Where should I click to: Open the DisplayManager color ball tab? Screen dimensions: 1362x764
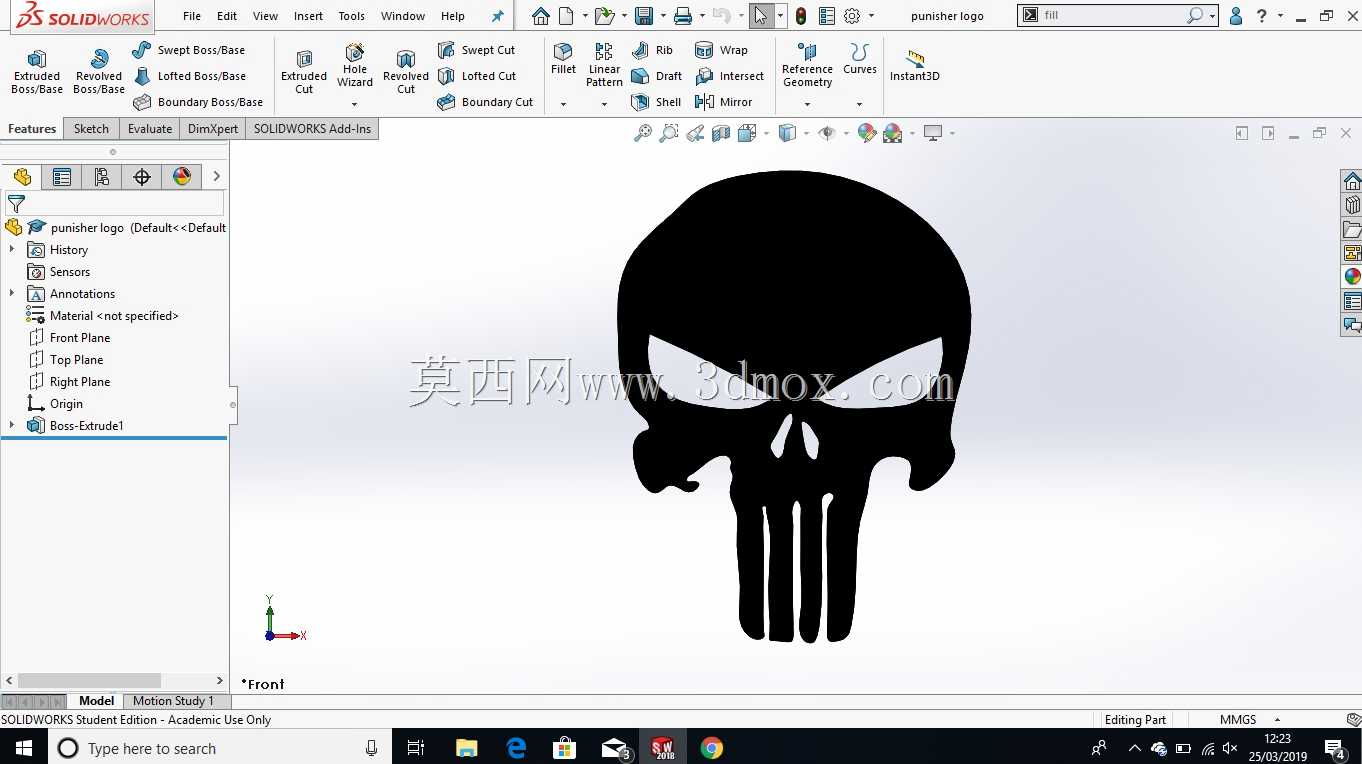click(x=182, y=177)
